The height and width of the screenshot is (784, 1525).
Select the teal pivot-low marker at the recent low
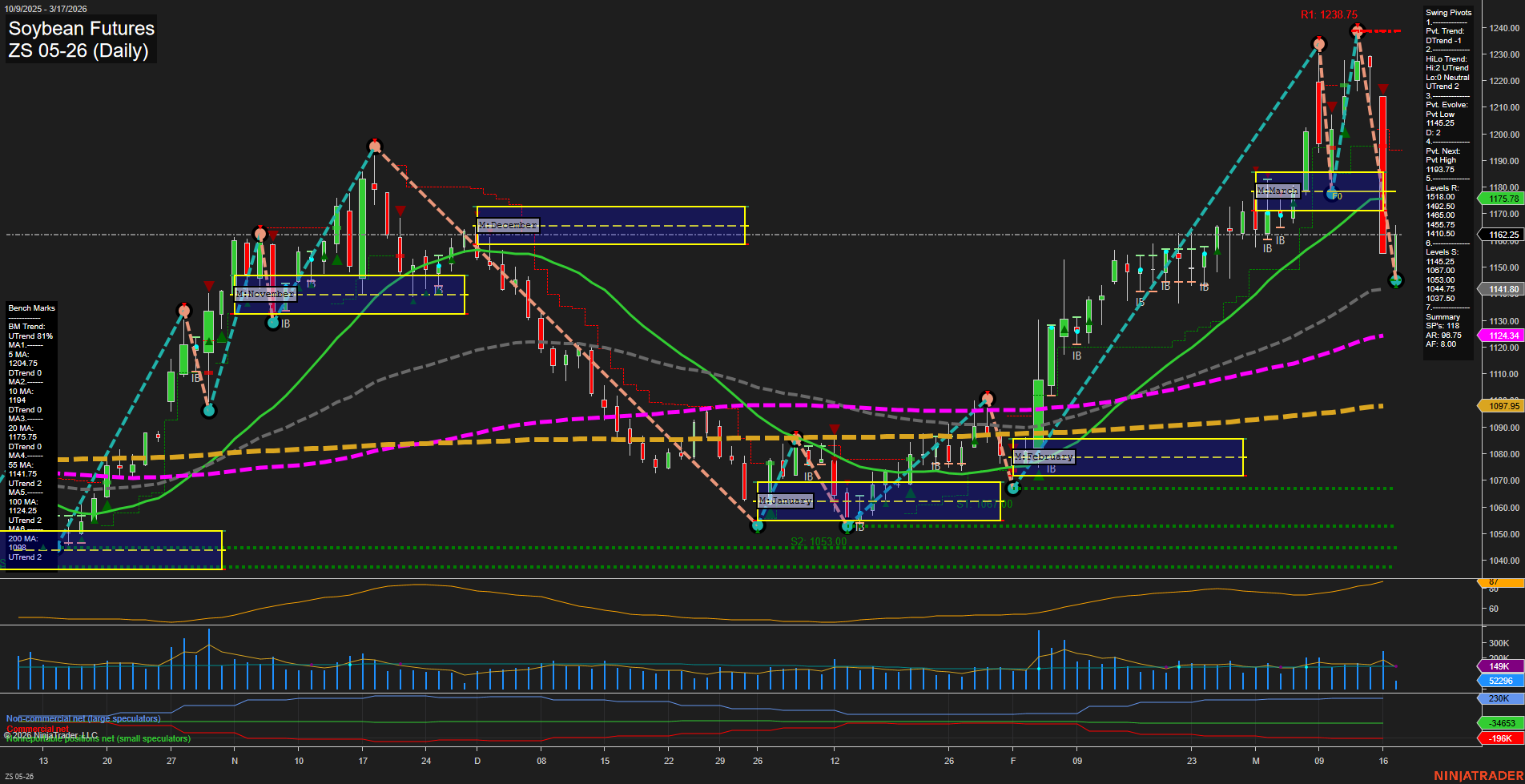click(x=1395, y=282)
